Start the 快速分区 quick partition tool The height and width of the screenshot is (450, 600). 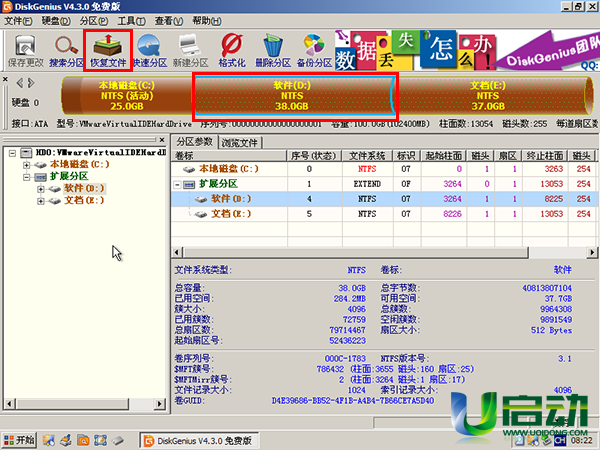[150, 51]
